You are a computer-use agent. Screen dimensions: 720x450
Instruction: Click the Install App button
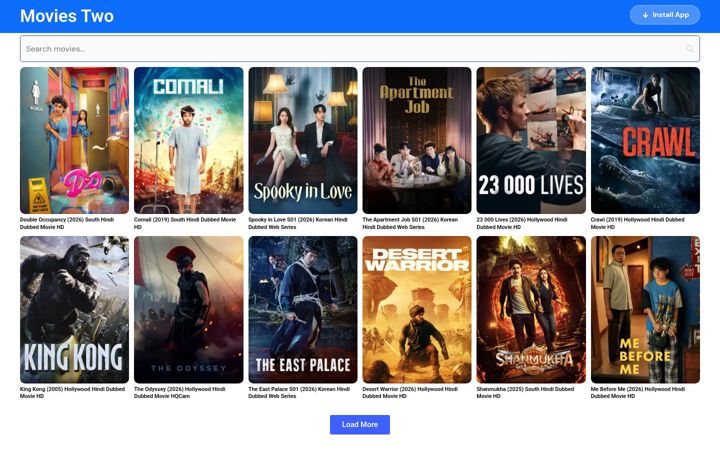coord(665,15)
